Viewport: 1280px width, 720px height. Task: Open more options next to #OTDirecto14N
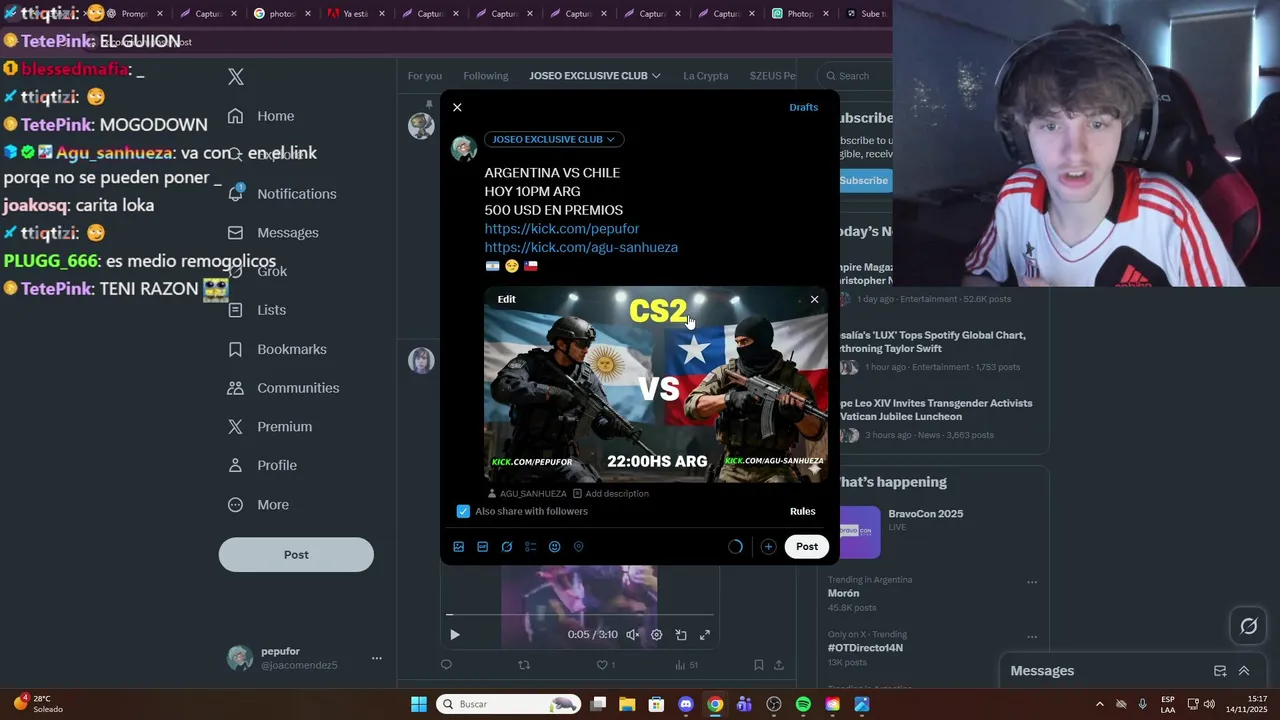[x=1032, y=637]
